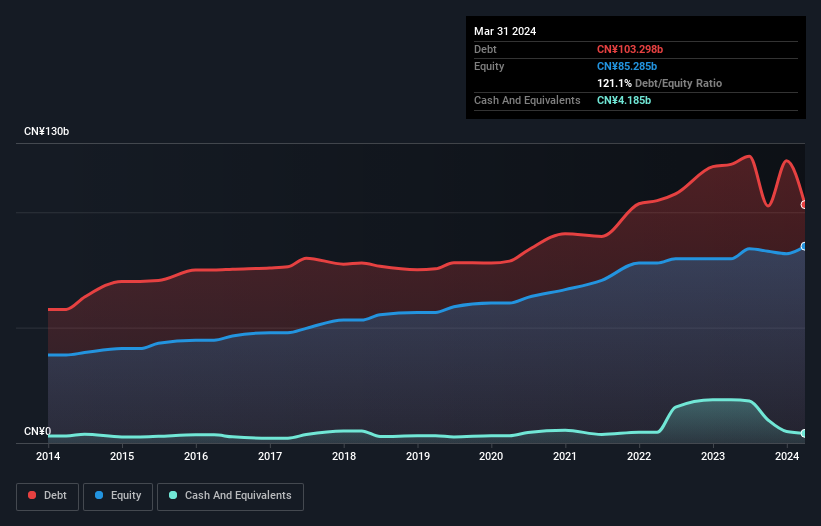Screen dimensions: 821x526
Task: Click the 2022 x-axis label
Action: (x=639, y=456)
